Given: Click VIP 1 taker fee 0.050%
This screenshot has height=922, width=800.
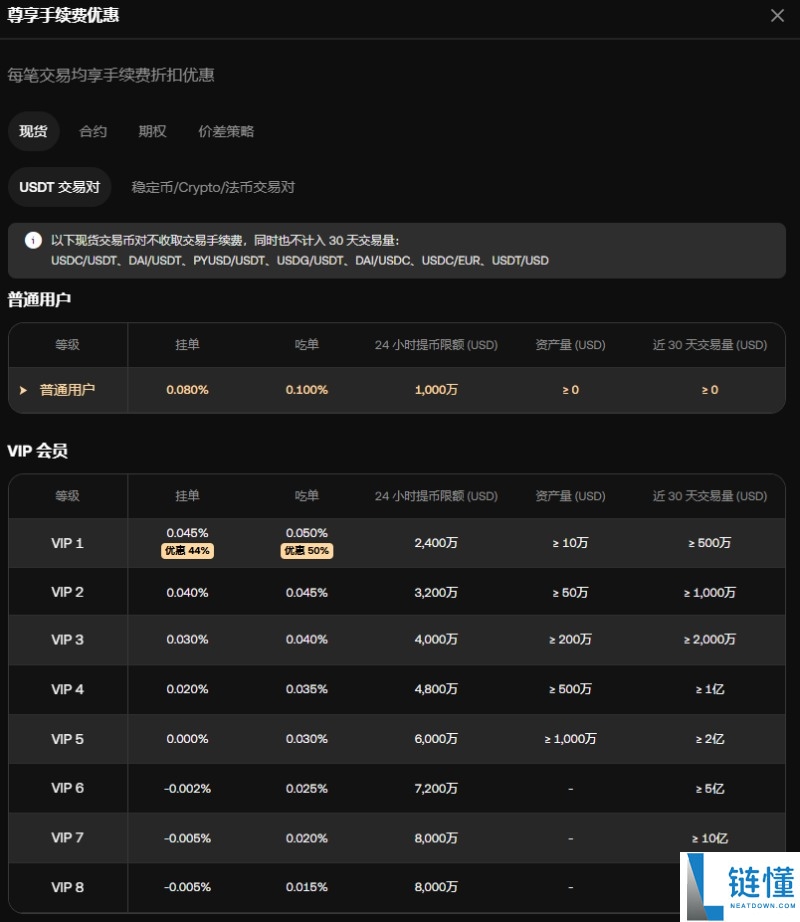Looking at the screenshot, I should 307,533.
